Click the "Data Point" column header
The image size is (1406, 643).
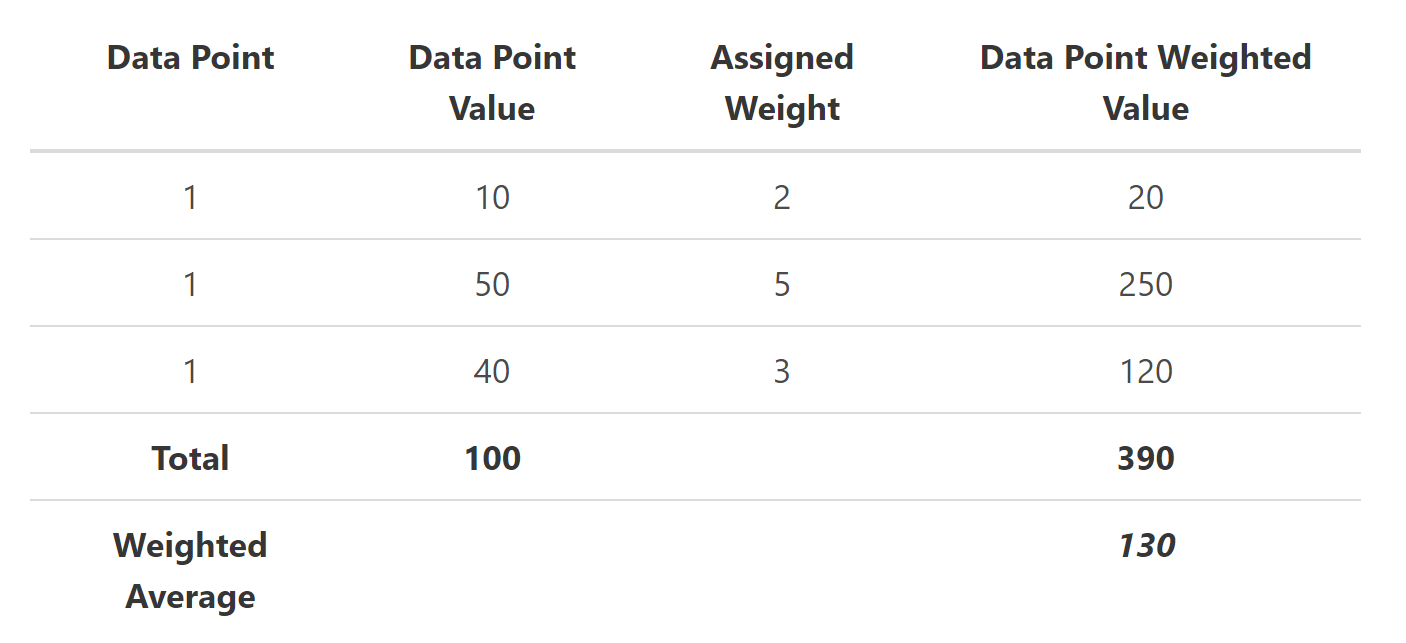click(190, 58)
